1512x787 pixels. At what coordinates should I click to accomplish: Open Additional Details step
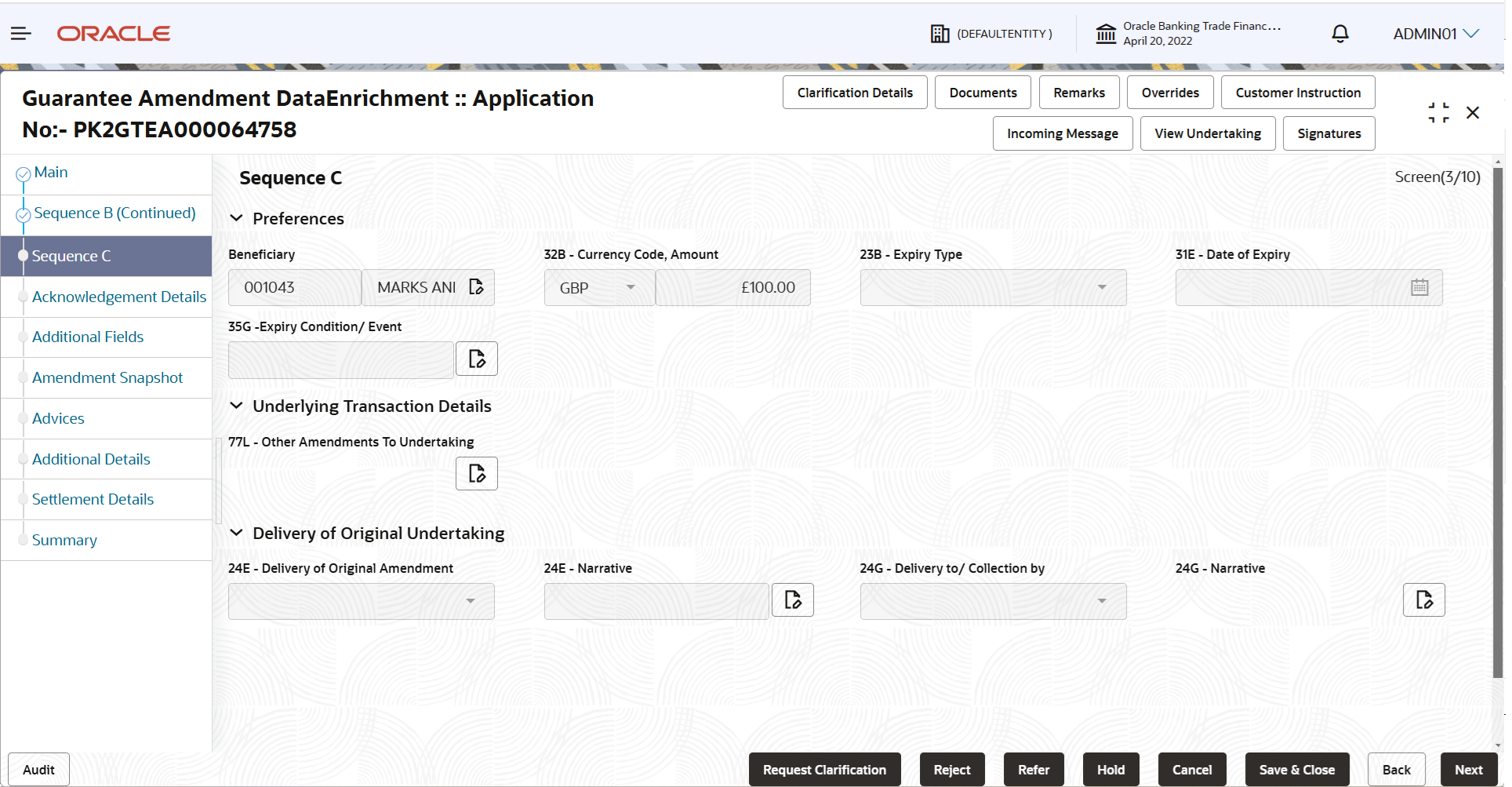point(91,460)
